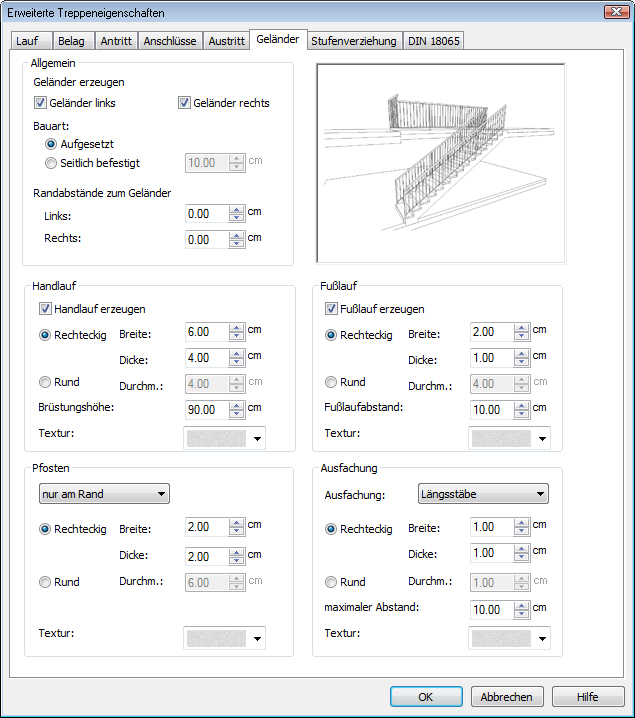The height and width of the screenshot is (718, 635).
Task: Click the Ausfachung Breite field 1.00
Action: click(492, 527)
